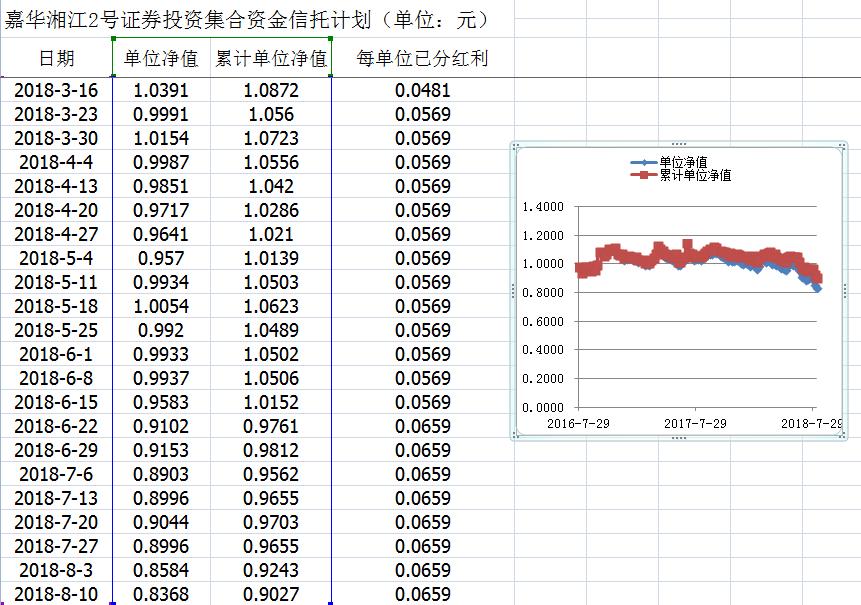
Task: Click the unit value cell 0.957
Action: (x=161, y=258)
